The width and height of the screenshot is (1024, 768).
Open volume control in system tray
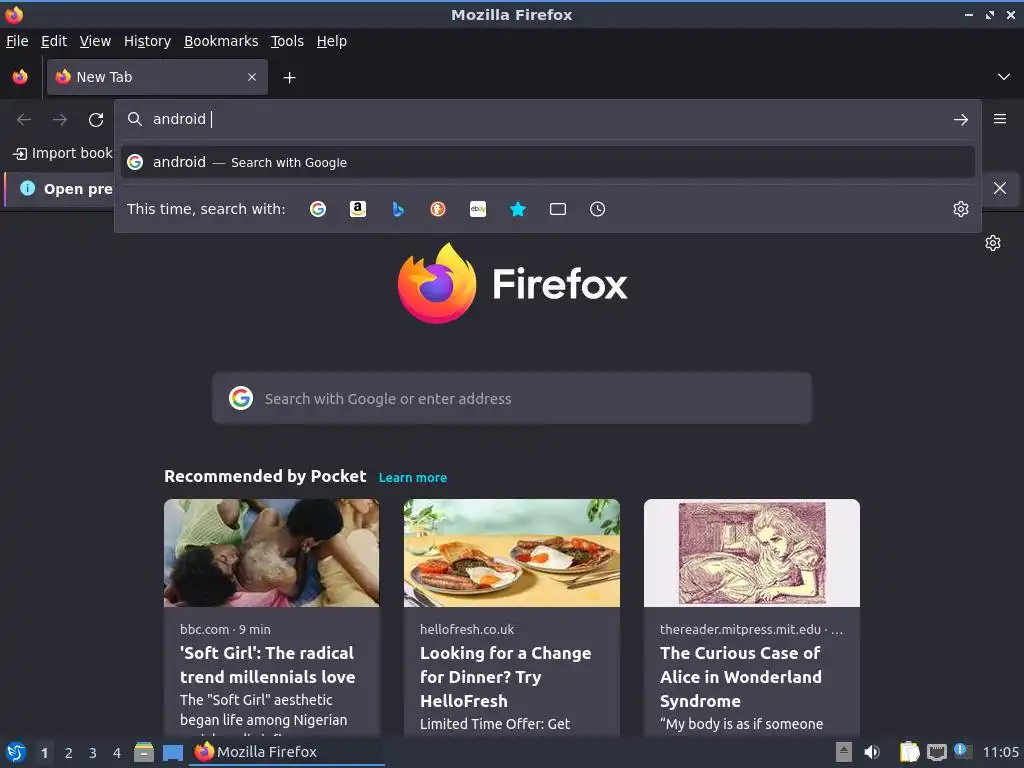[x=872, y=752]
